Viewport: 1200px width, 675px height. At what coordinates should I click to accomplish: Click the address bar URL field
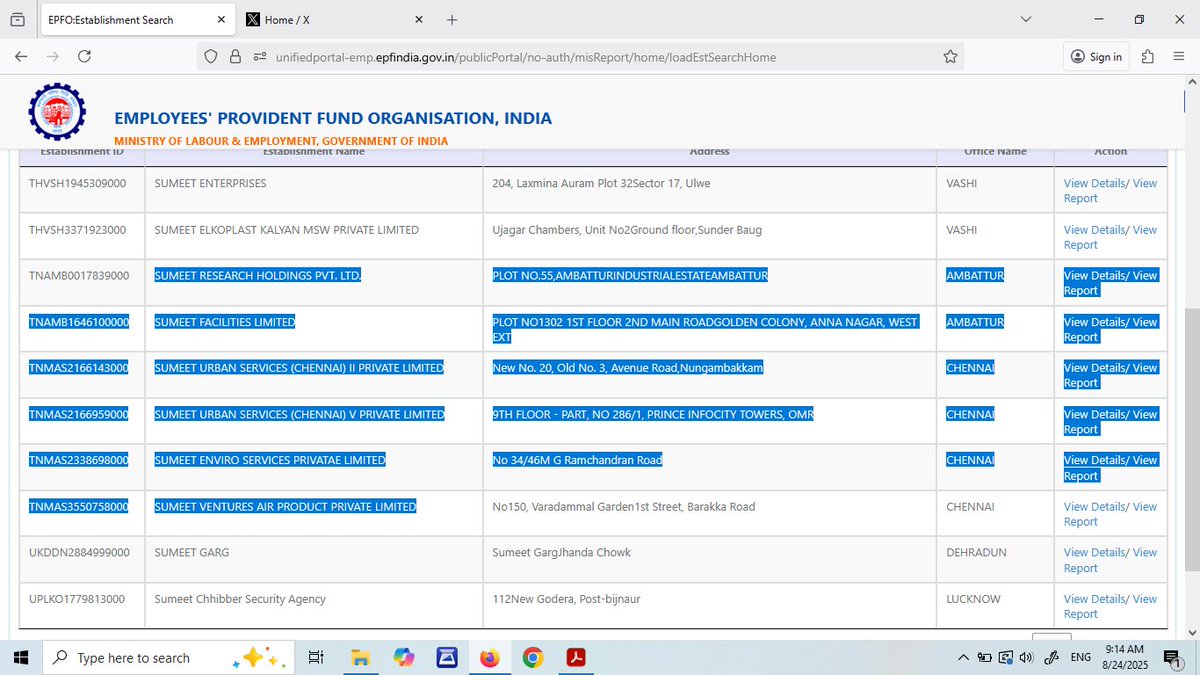tap(580, 57)
